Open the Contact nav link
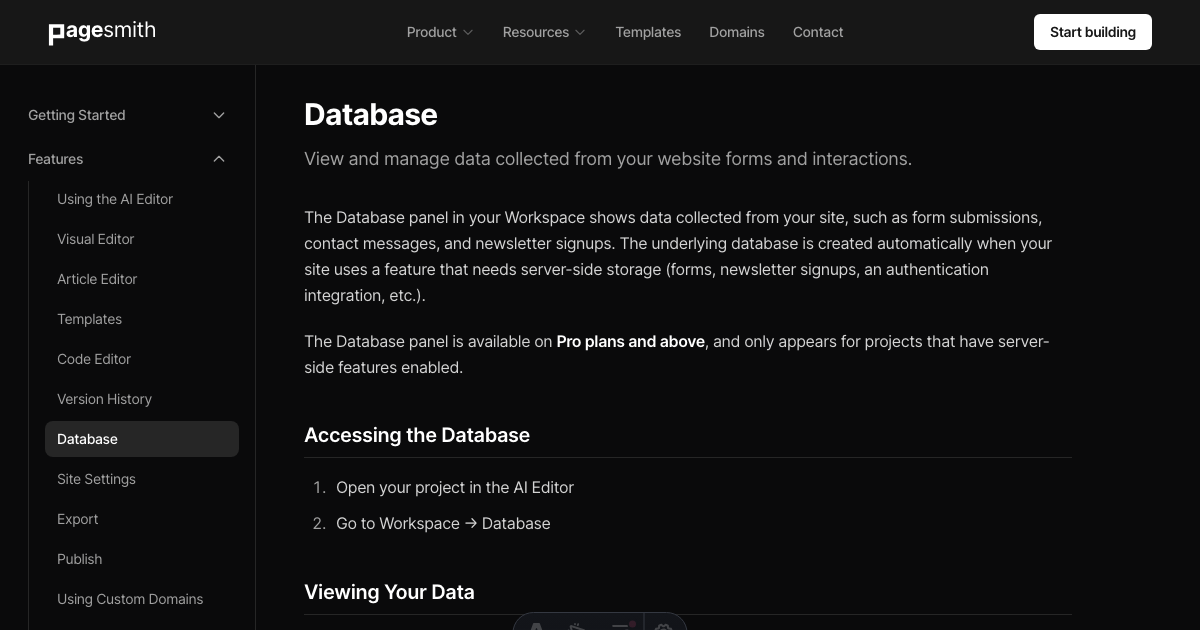 pos(818,32)
